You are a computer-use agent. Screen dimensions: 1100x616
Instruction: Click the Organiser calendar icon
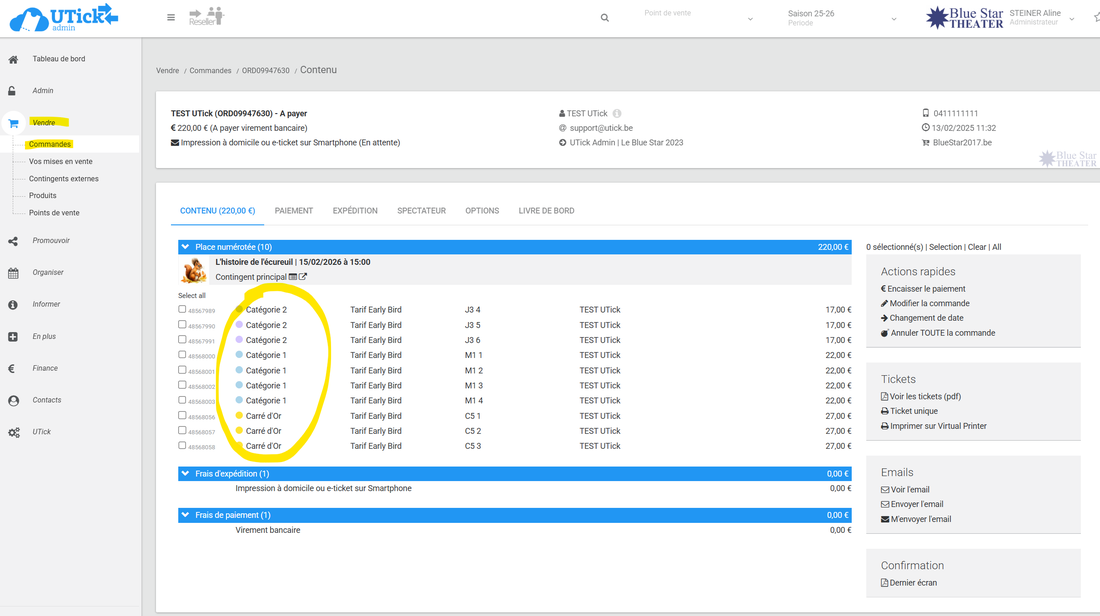pyautogui.click(x=13, y=273)
